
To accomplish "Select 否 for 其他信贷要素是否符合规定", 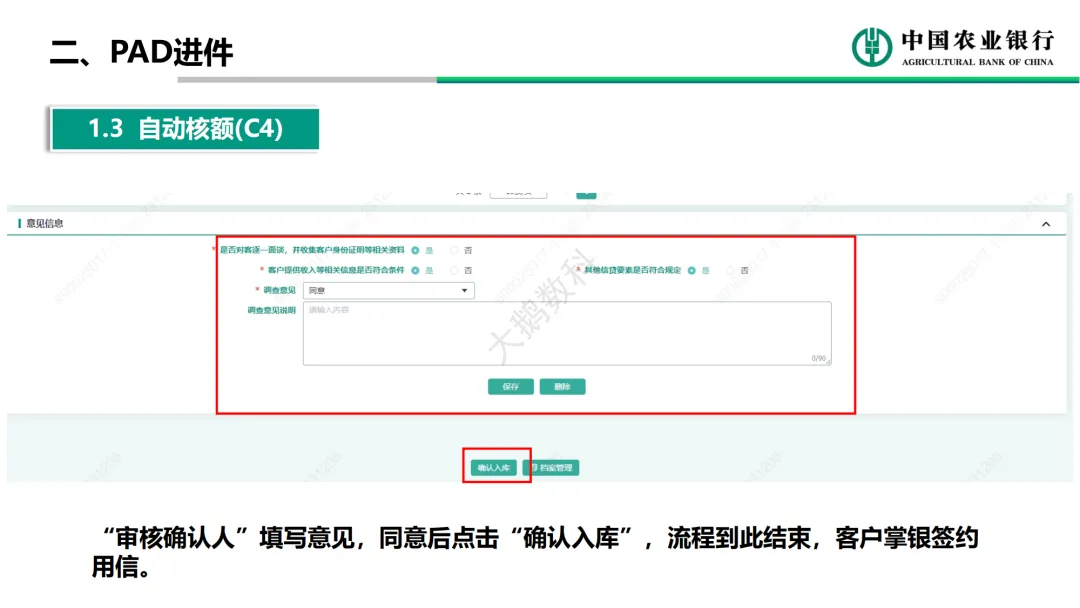I will (x=731, y=270).
